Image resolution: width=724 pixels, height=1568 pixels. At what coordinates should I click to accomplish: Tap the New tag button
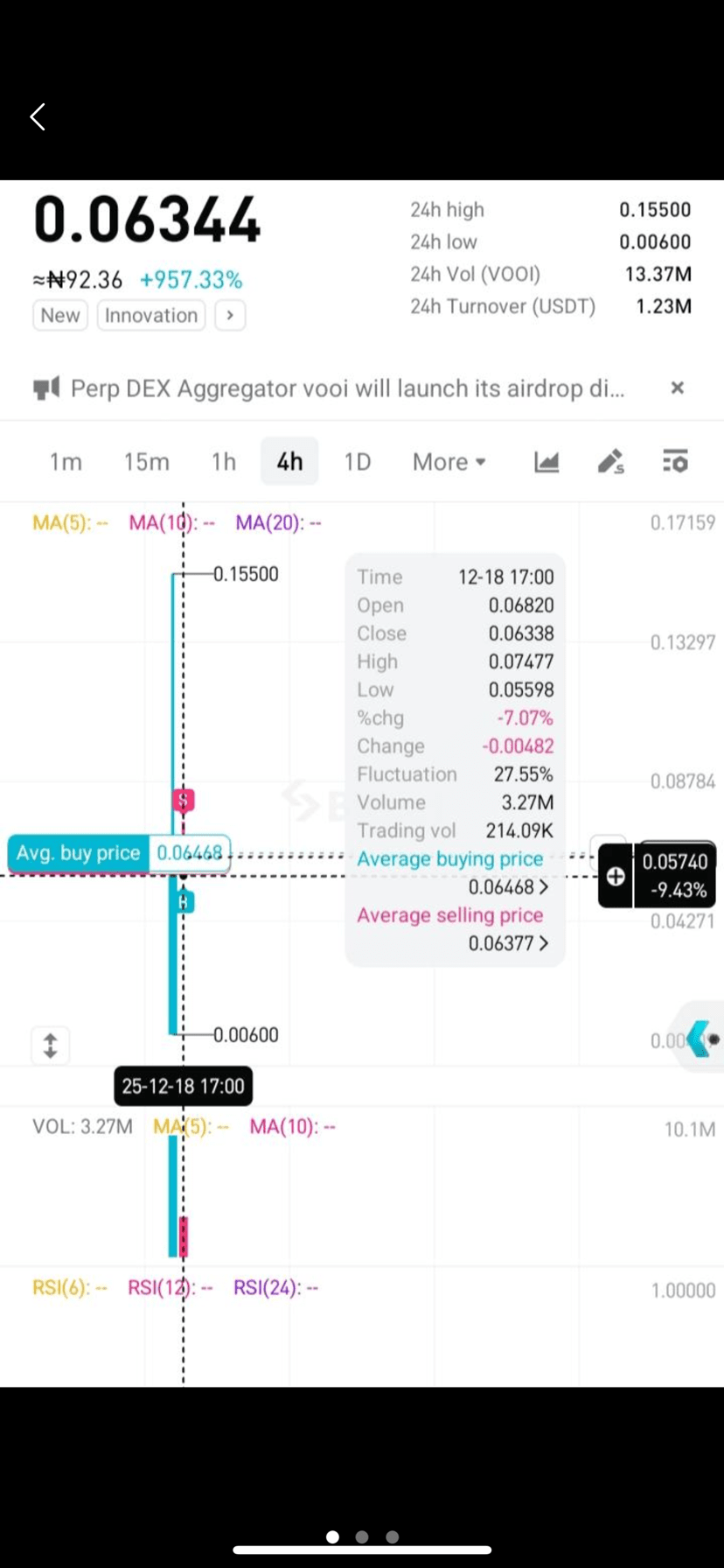pyautogui.click(x=60, y=315)
